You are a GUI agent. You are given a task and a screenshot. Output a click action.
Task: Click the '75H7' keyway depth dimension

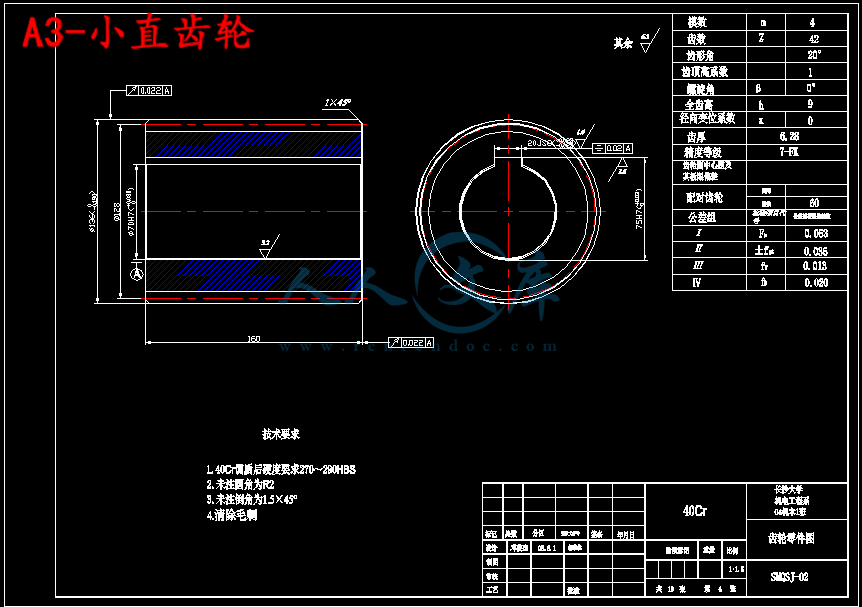pos(638,209)
